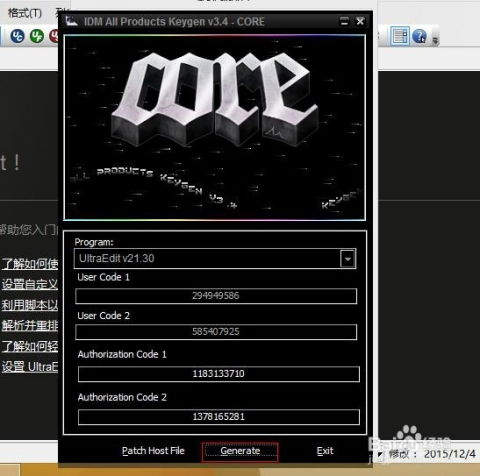Click the Exit button in keygen
This screenshot has width=480, height=476.
point(325,451)
